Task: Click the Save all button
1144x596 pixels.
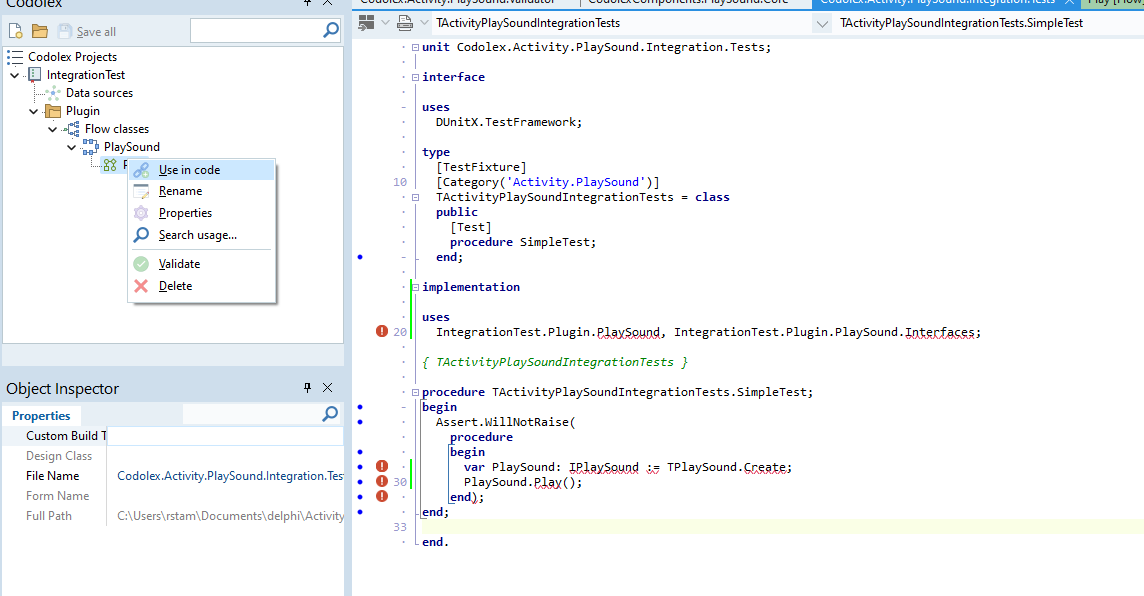Action: [88, 31]
